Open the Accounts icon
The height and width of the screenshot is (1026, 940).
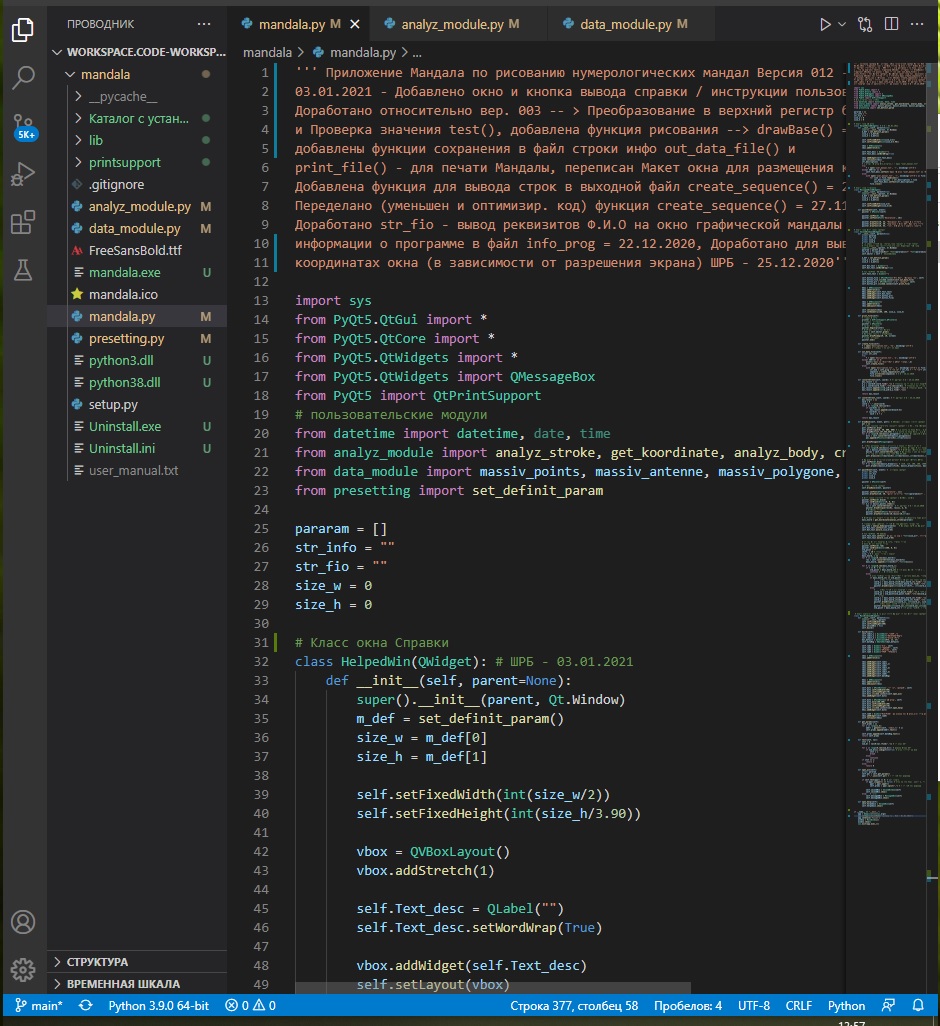(x=23, y=922)
